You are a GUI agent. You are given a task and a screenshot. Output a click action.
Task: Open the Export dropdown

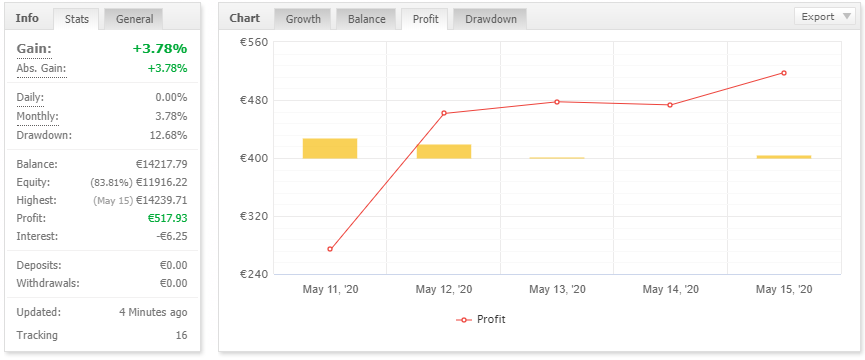coord(825,17)
